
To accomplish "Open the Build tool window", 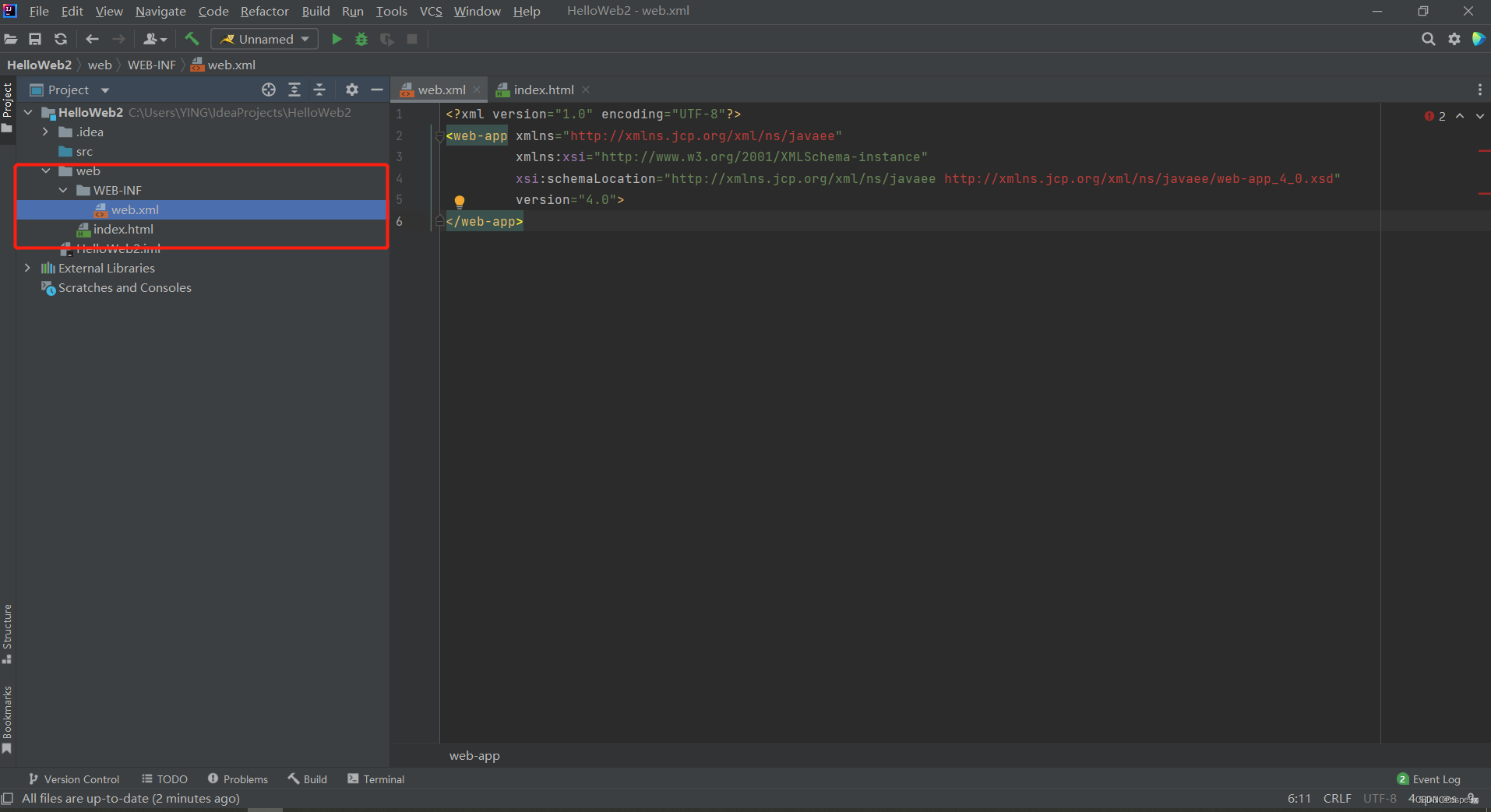I will pos(308,779).
